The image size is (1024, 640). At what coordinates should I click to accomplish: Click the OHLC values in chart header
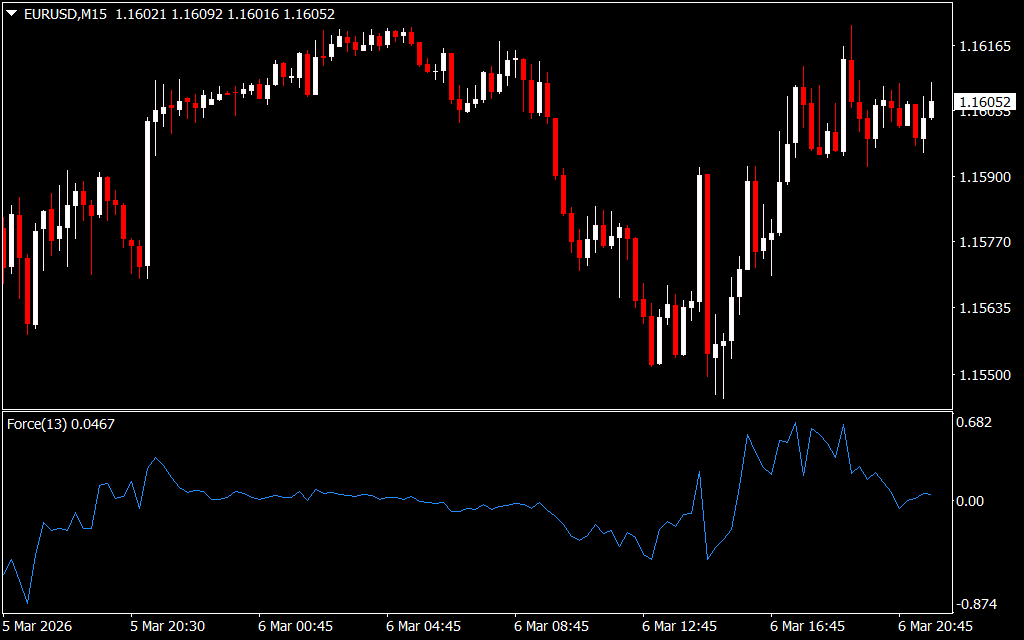[x=225, y=14]
